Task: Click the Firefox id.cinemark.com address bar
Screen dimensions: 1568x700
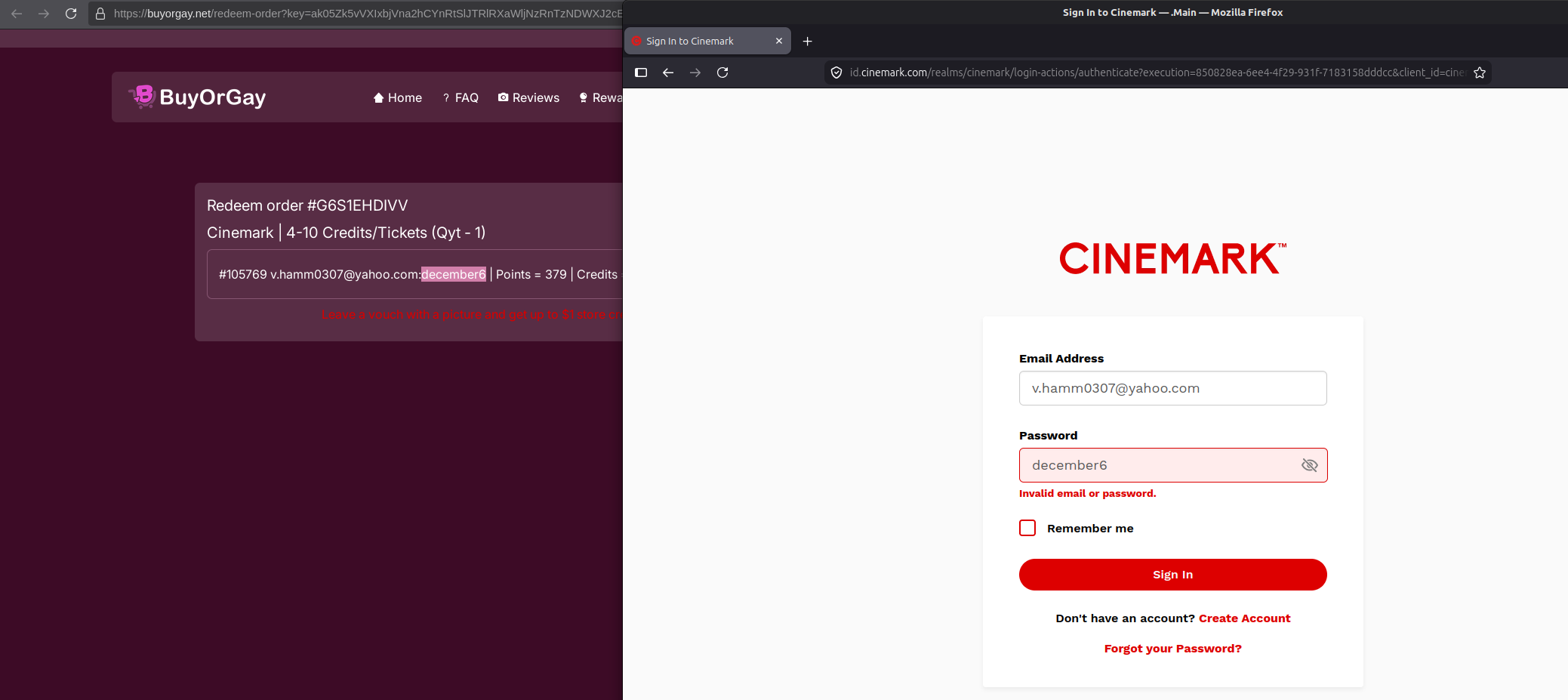Action: tap(1157, 72)
